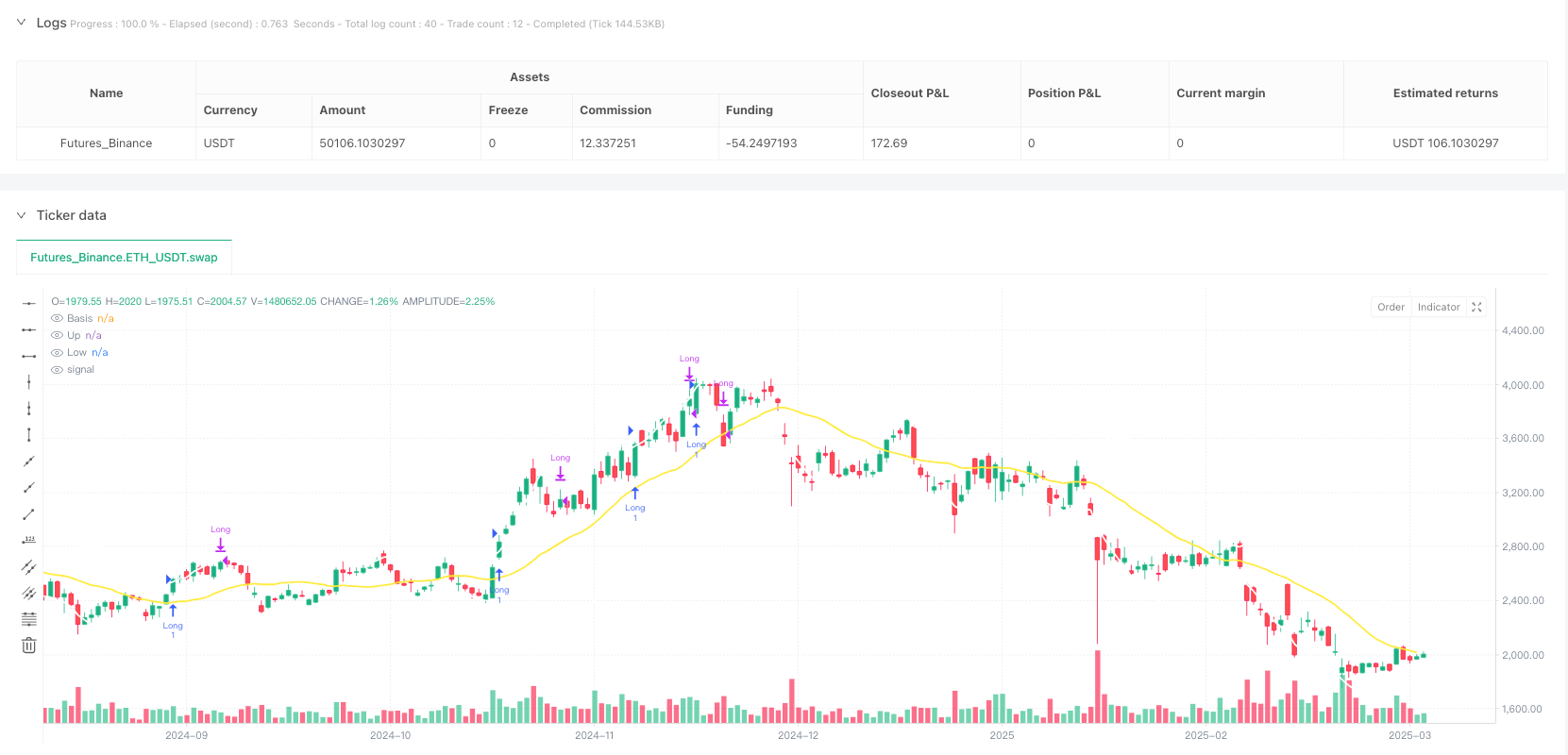This screenshot has height=755, width=1568.
Task: Toggle fullscreen view of the chart
Action: pyautogui.click(x=1477, y=307)
